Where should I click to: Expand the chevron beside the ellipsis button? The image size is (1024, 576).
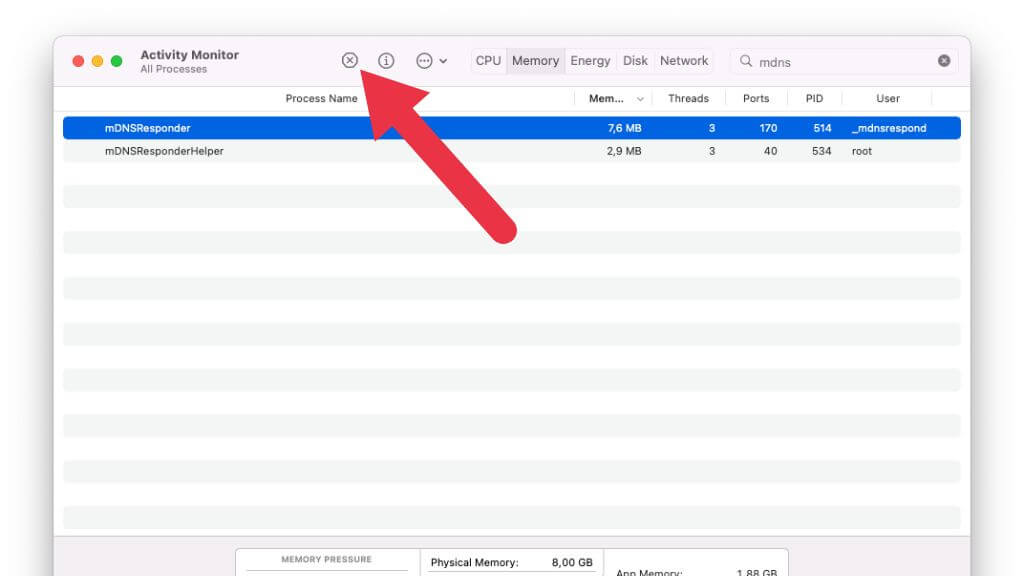443,61
